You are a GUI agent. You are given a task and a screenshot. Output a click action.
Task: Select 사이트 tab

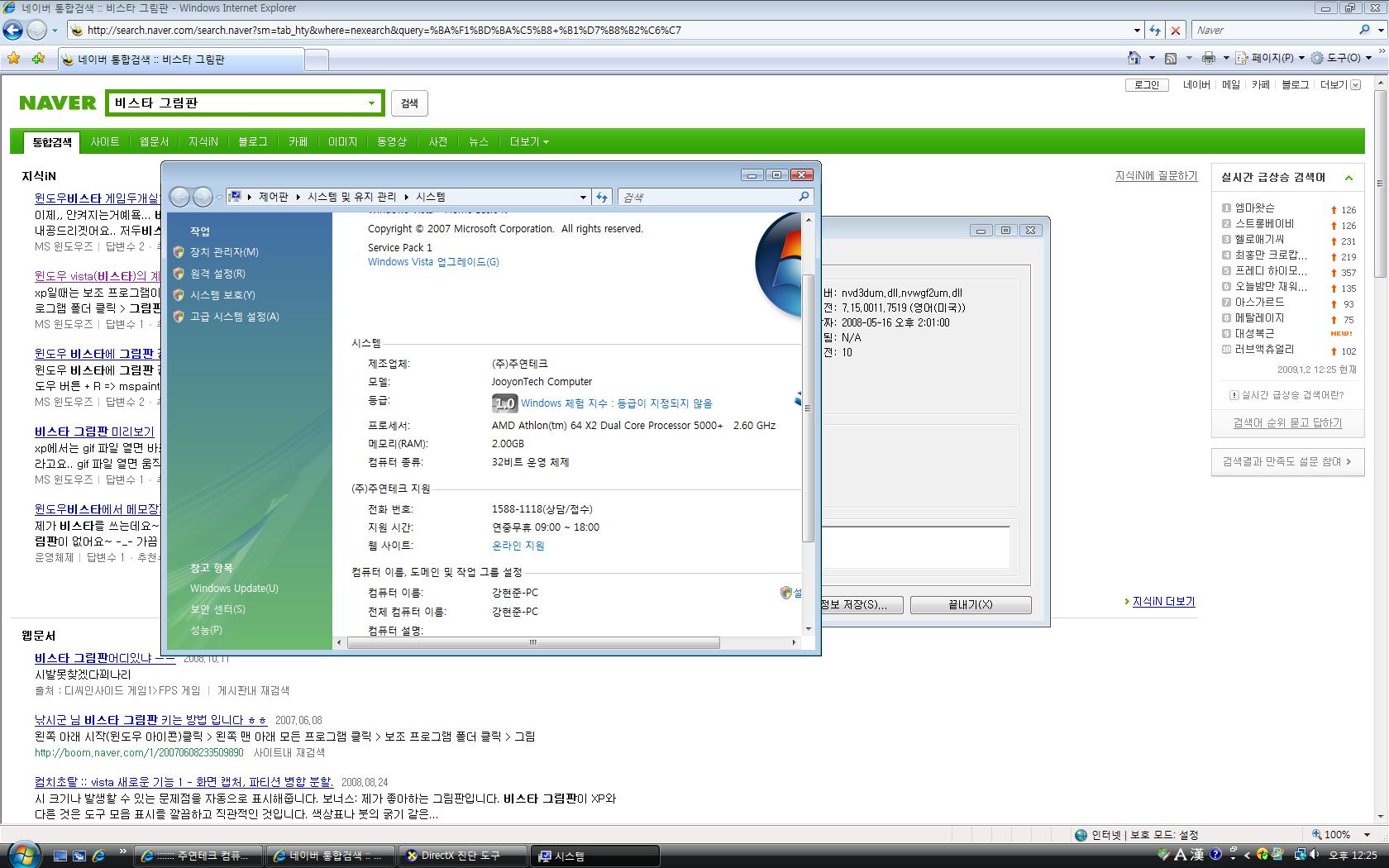tap(105, 142)
